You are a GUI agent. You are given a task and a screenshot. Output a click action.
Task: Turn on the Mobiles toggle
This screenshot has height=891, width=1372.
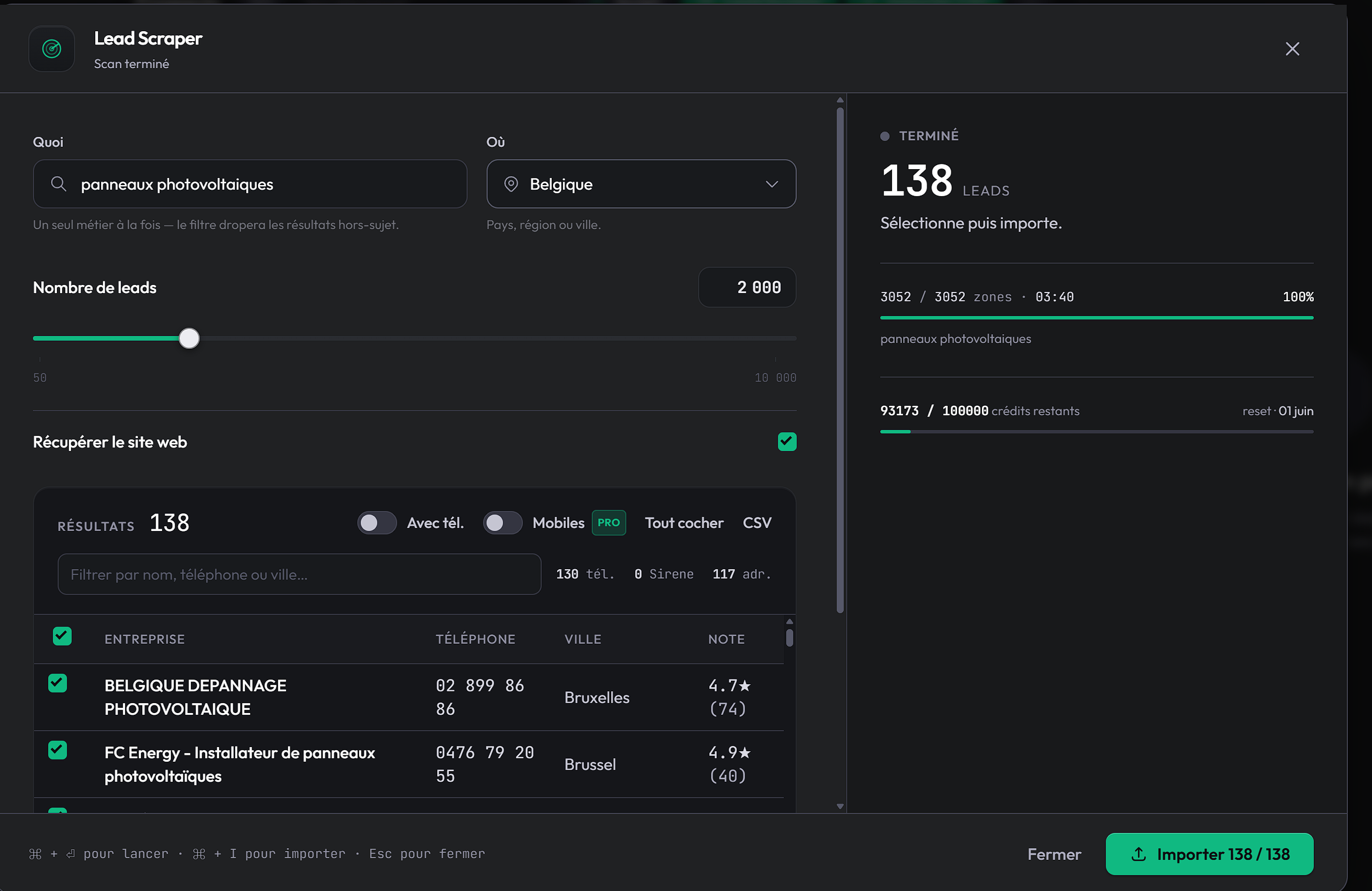click(x=503, y=523)
